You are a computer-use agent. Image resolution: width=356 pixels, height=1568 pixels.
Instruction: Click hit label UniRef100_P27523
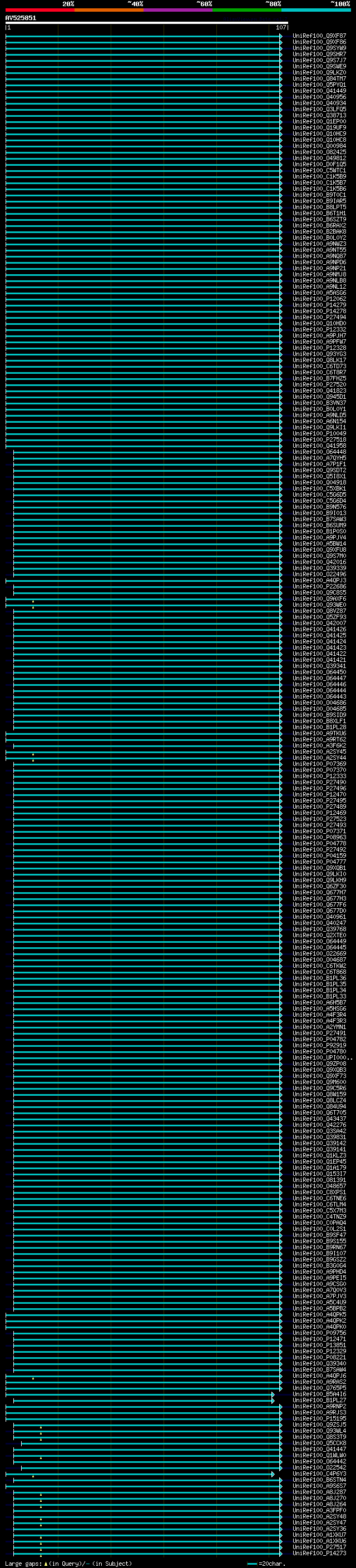pos(319,819)
